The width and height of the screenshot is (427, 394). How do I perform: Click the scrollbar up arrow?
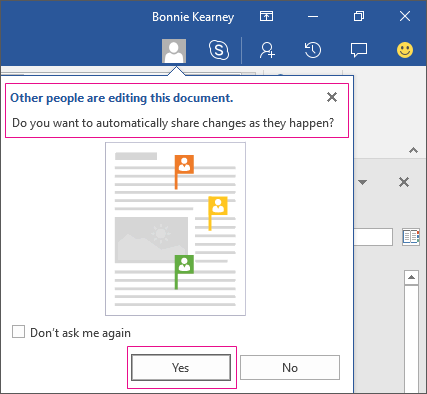click(411, 277)
